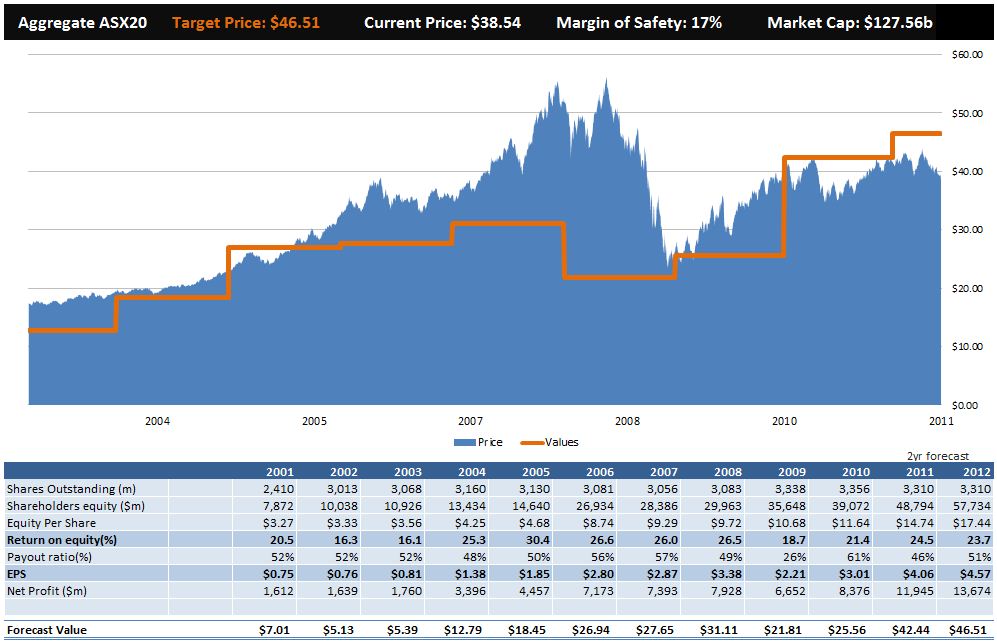The image size is (997, 644).
Task: Click the orange Values step line on the chart
Action: 400,241
